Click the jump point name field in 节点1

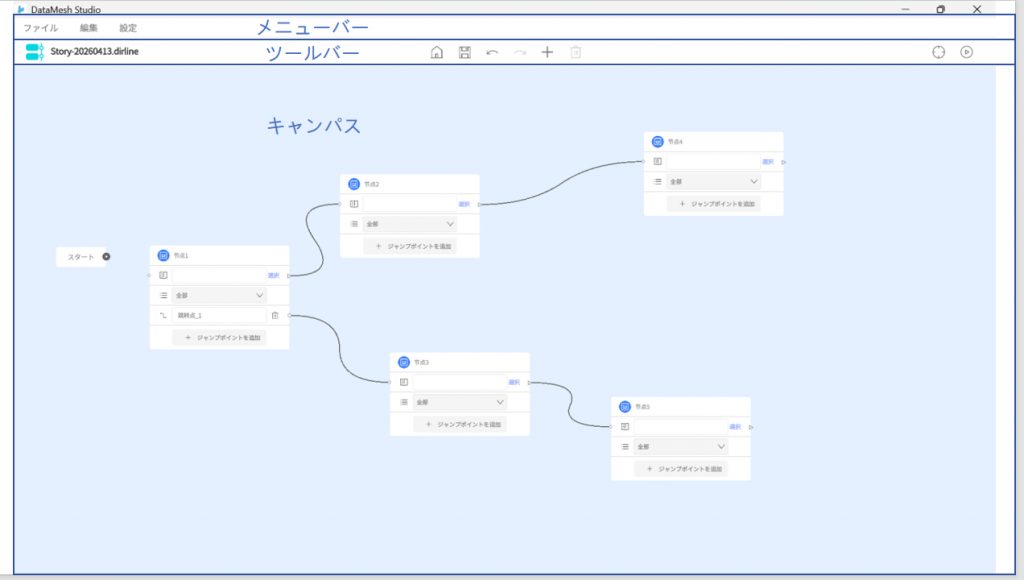218,315
